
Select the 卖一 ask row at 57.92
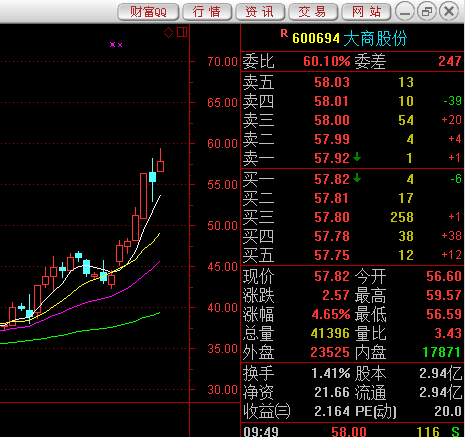pos(352,158)
